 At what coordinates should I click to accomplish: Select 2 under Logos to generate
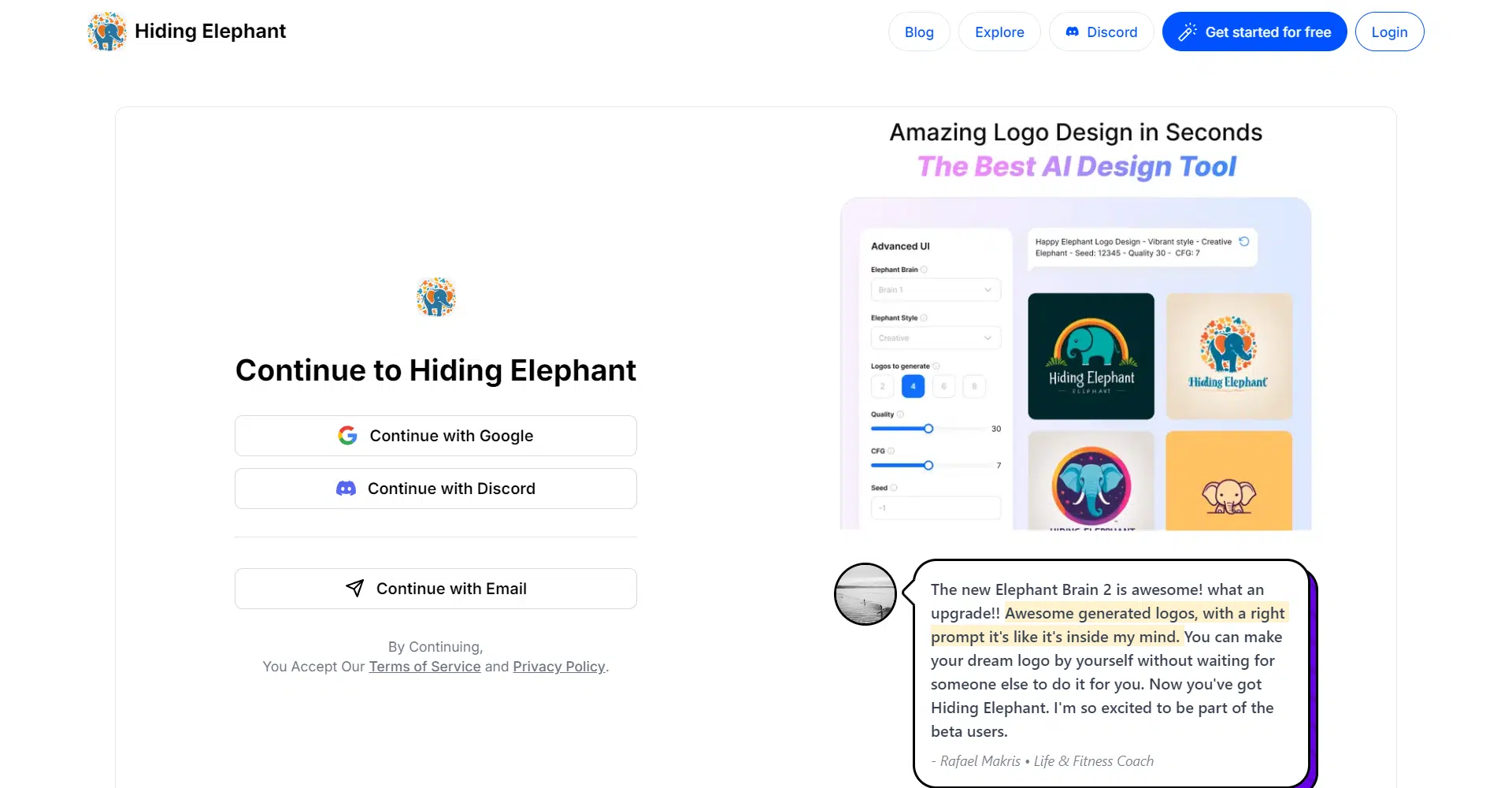click(882, 386)
